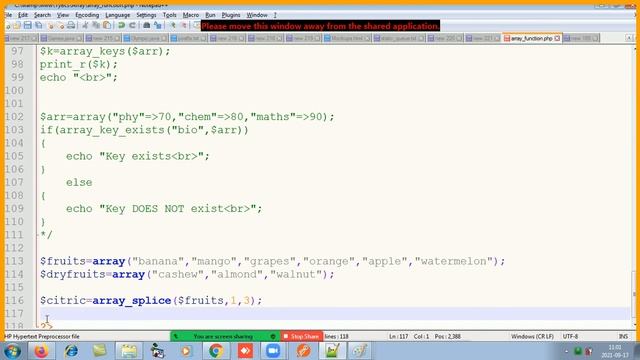This screenshot has height=360, width=640.
Task: Open the Search menu
Action: click(x=42, y=15)
